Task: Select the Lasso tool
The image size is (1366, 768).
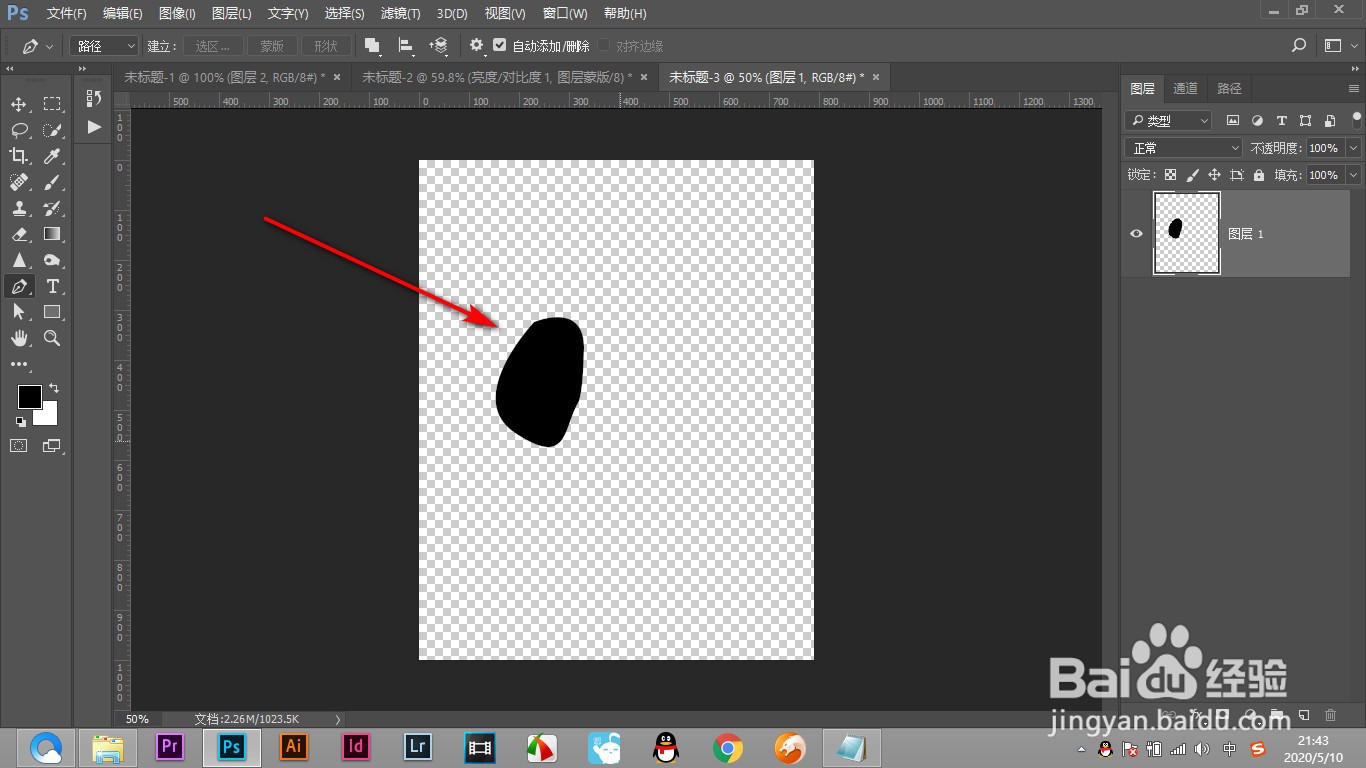Action: [x=18, y=130]
